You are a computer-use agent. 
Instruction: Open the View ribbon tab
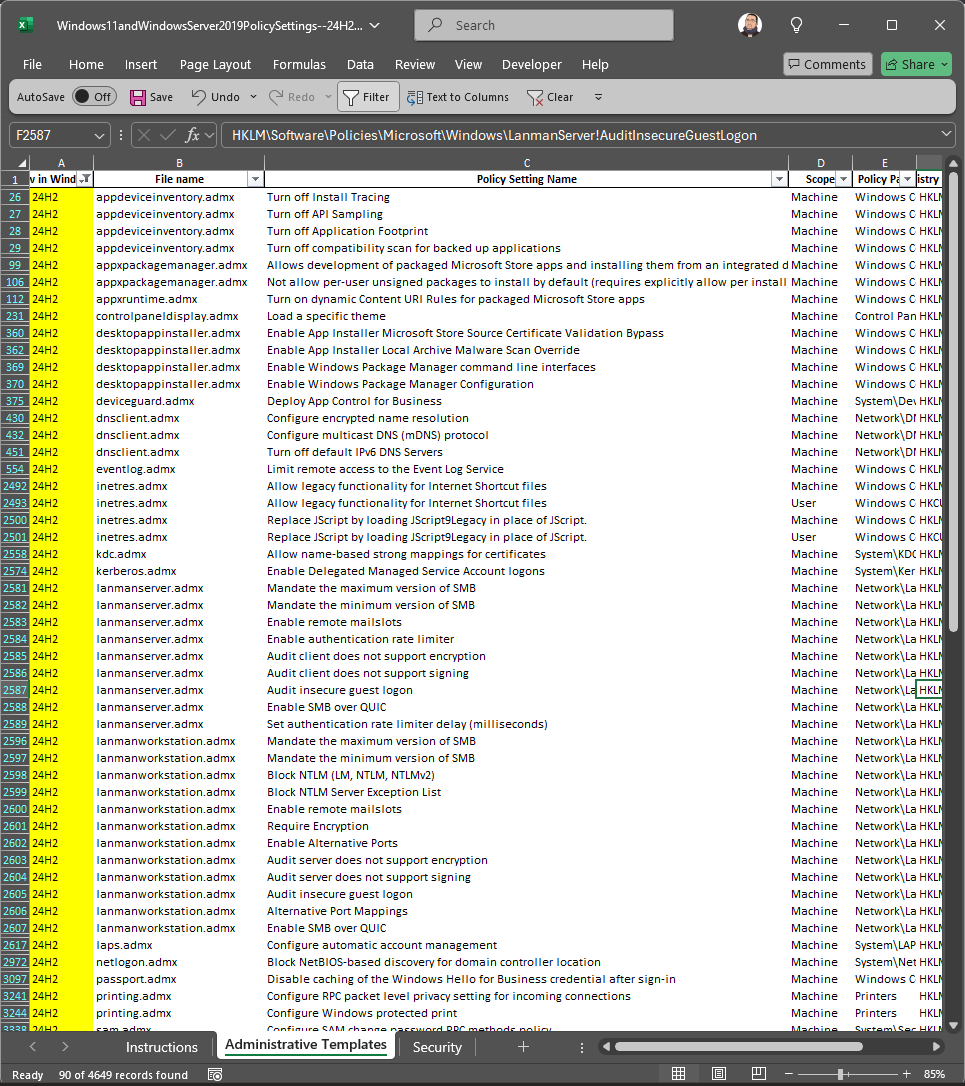[x=468, y=64]
